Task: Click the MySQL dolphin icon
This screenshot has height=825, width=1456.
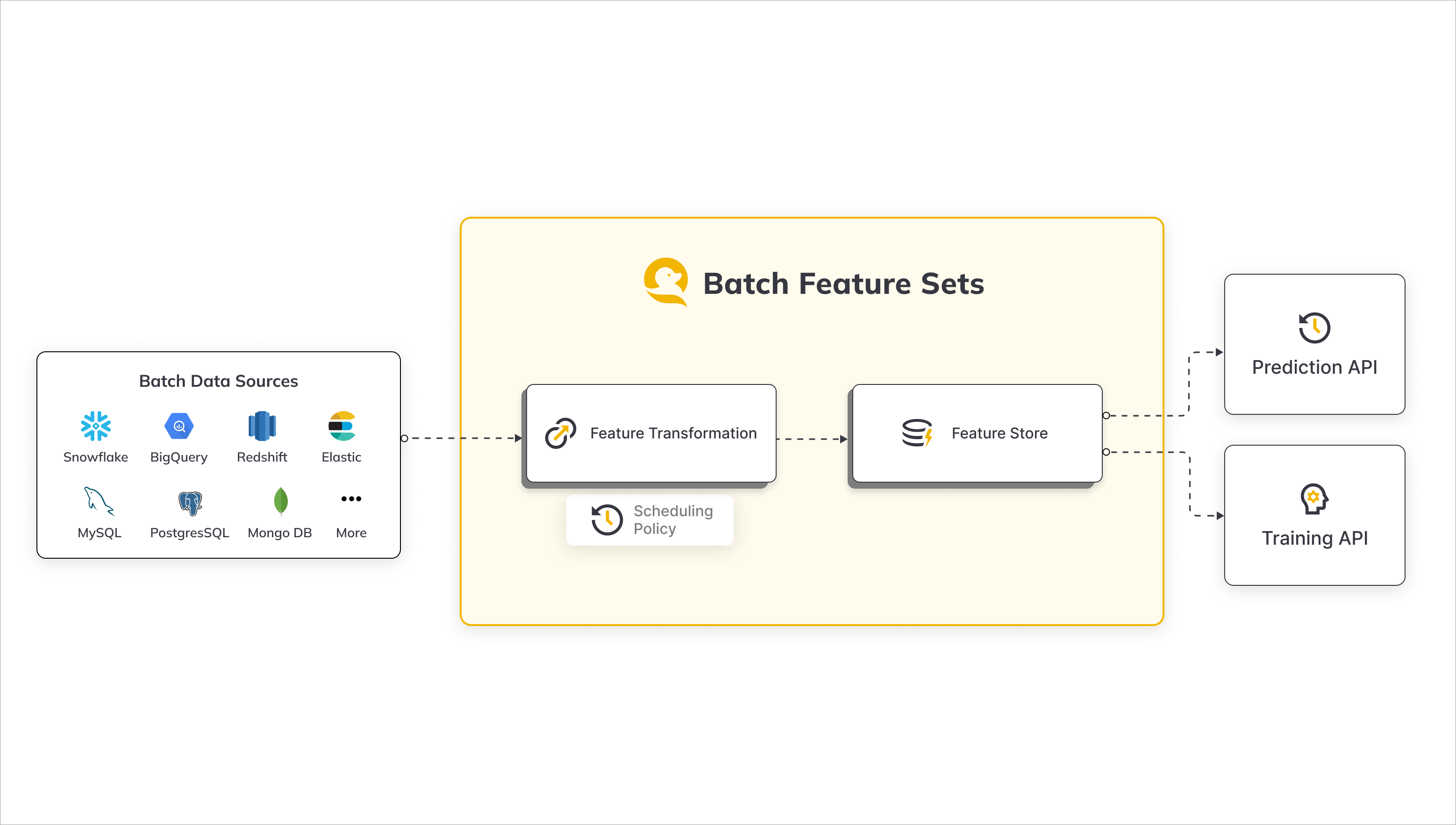Action: (99, 501)
